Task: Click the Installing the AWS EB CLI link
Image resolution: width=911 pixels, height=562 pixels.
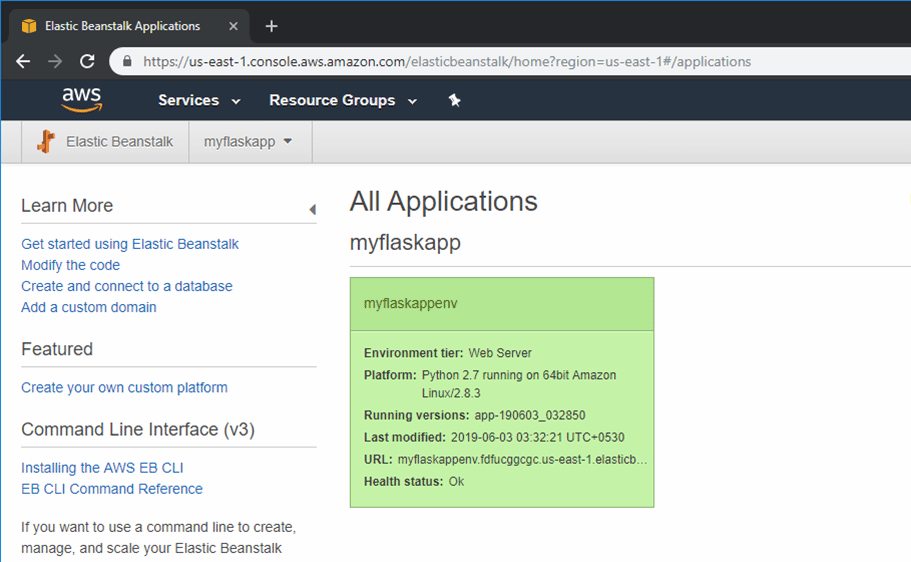Action: pyautogui.click(x=102, y=468)
